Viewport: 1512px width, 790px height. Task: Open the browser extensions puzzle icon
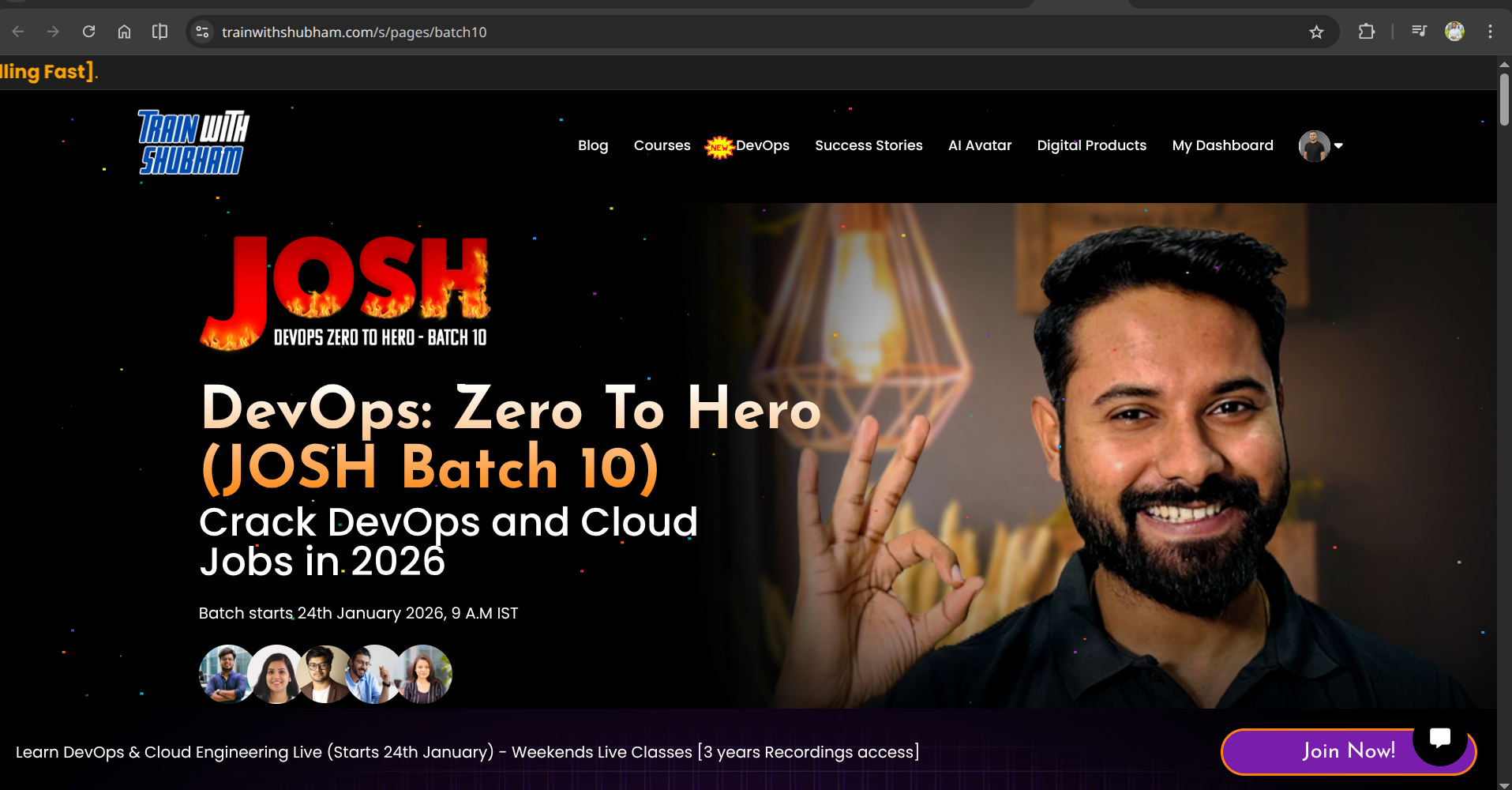(x=1366, y=32)
